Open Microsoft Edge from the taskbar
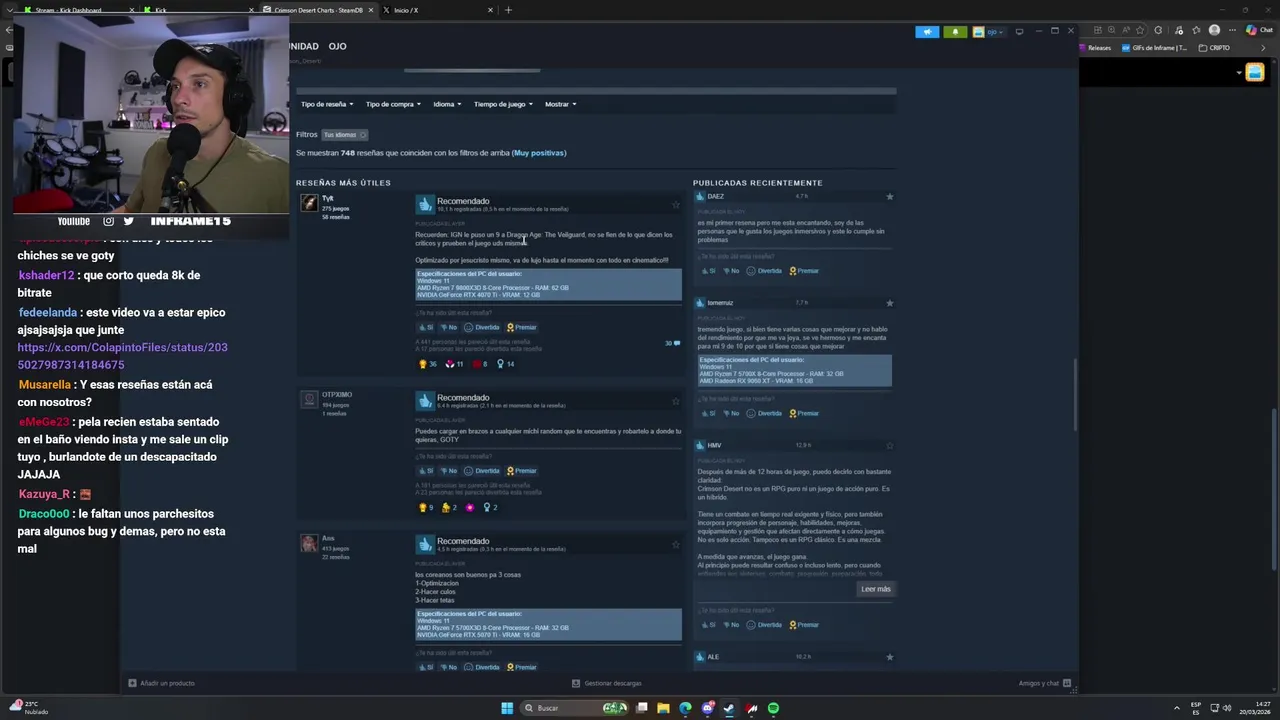 pos(685,708)
